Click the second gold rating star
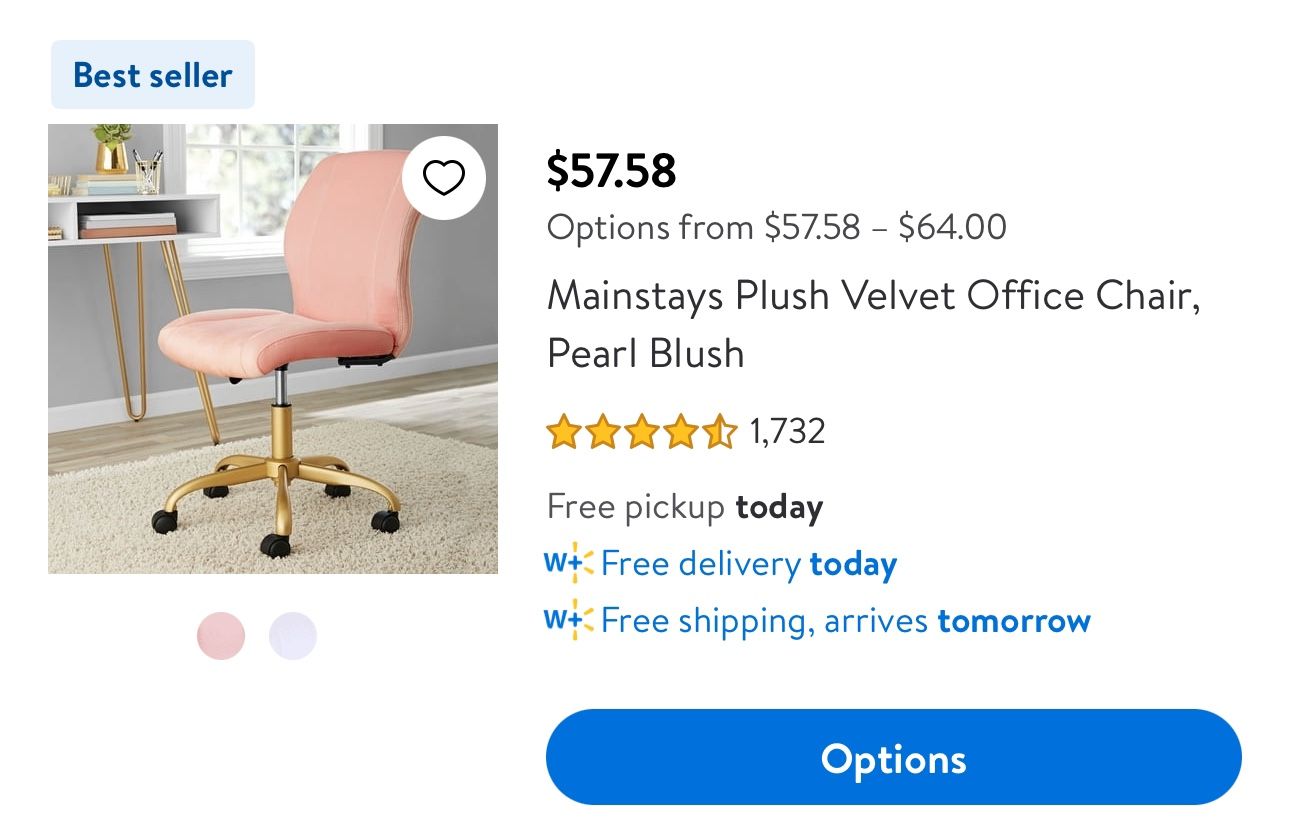 602,433
